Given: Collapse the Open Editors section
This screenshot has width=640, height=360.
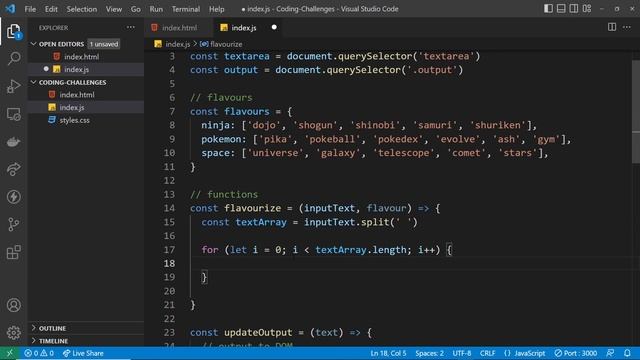Looking at the screenshot, I should tap(62, 44).
